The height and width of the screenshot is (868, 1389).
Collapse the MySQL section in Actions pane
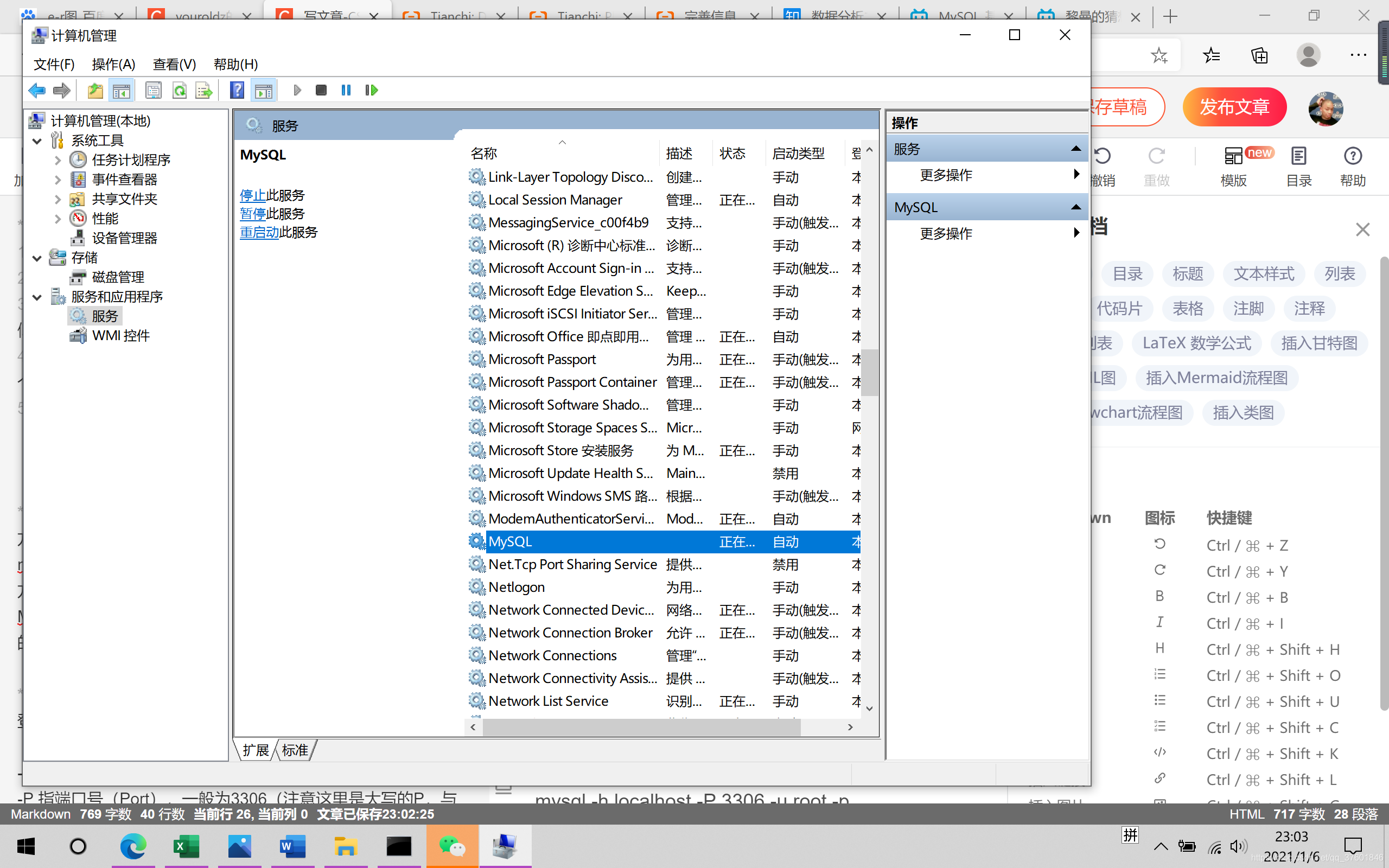[1075, 207]
